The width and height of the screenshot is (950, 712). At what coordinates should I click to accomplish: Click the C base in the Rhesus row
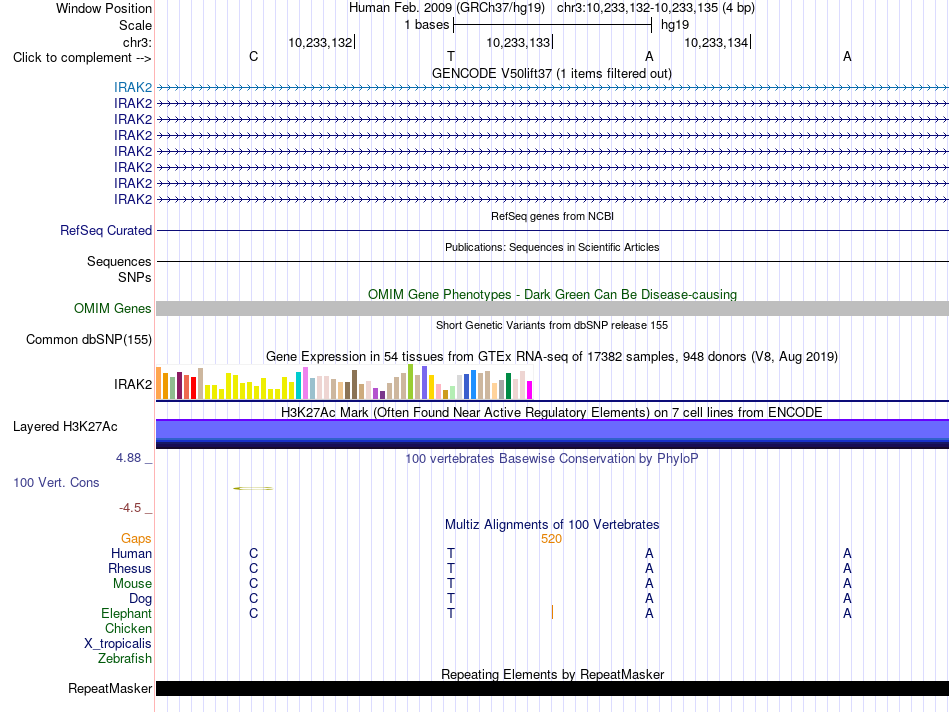[253, 568]
